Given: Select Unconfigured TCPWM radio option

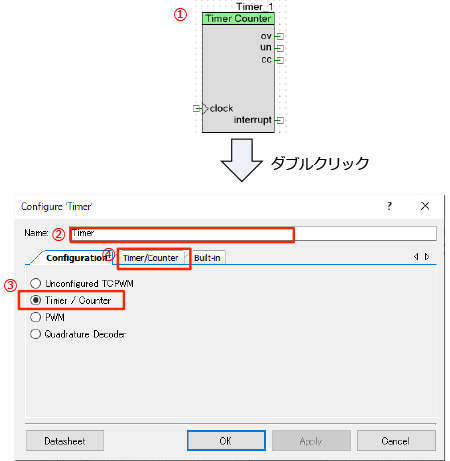Looking at the screenshot, I should (35, 283).
